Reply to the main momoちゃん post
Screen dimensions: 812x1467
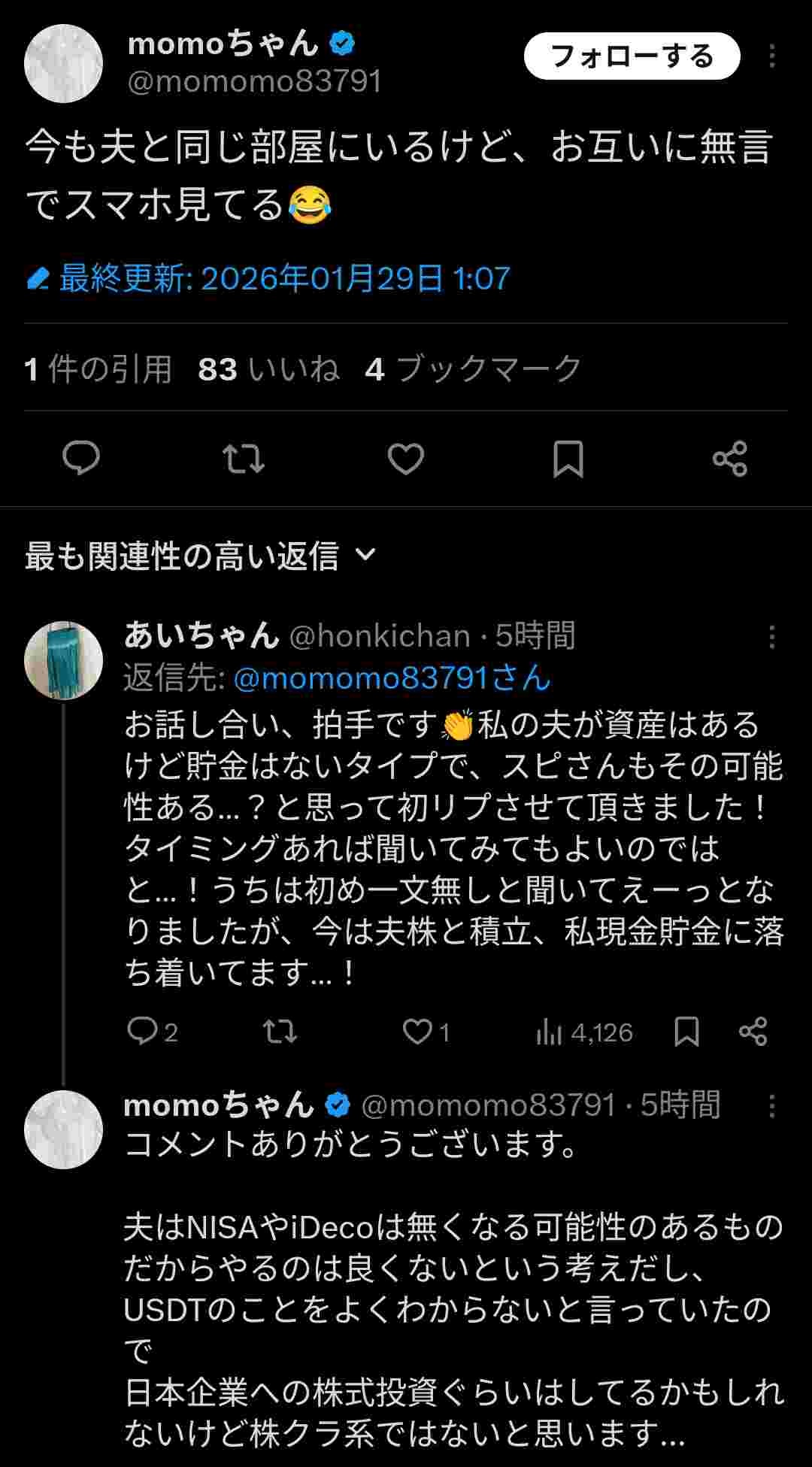pos(81,458)
